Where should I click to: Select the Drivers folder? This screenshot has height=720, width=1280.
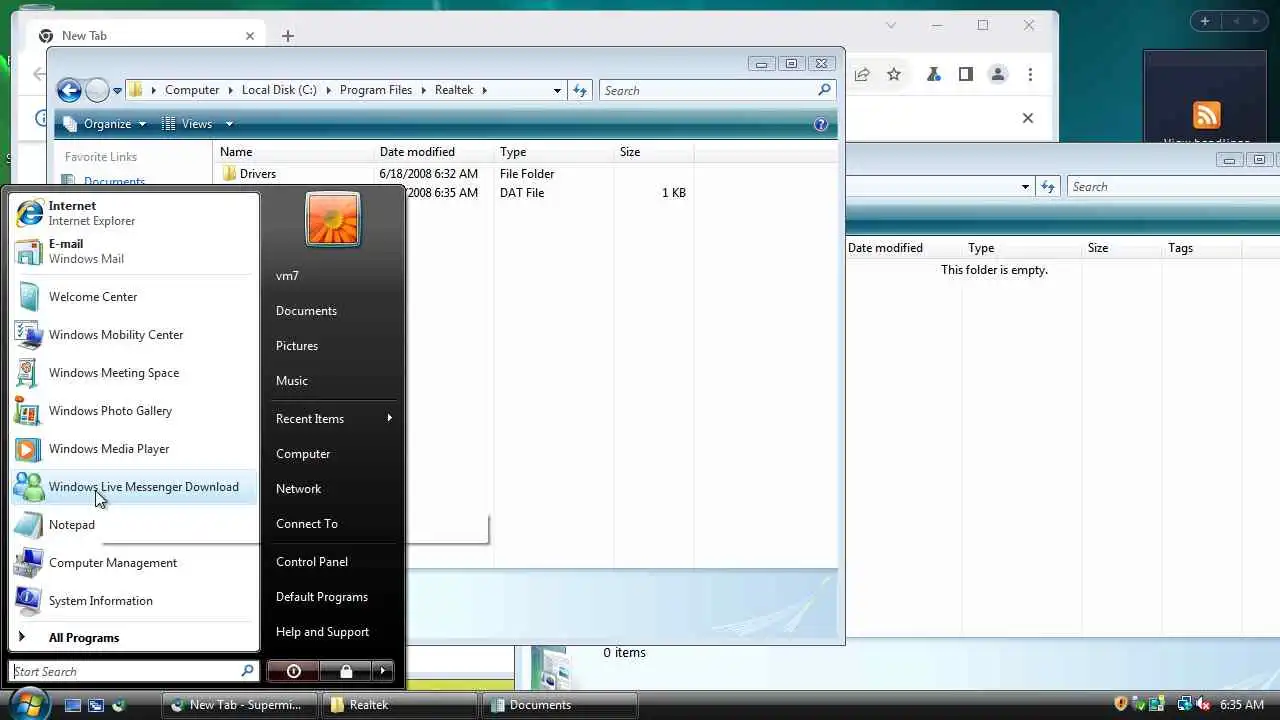click(257, 174)
